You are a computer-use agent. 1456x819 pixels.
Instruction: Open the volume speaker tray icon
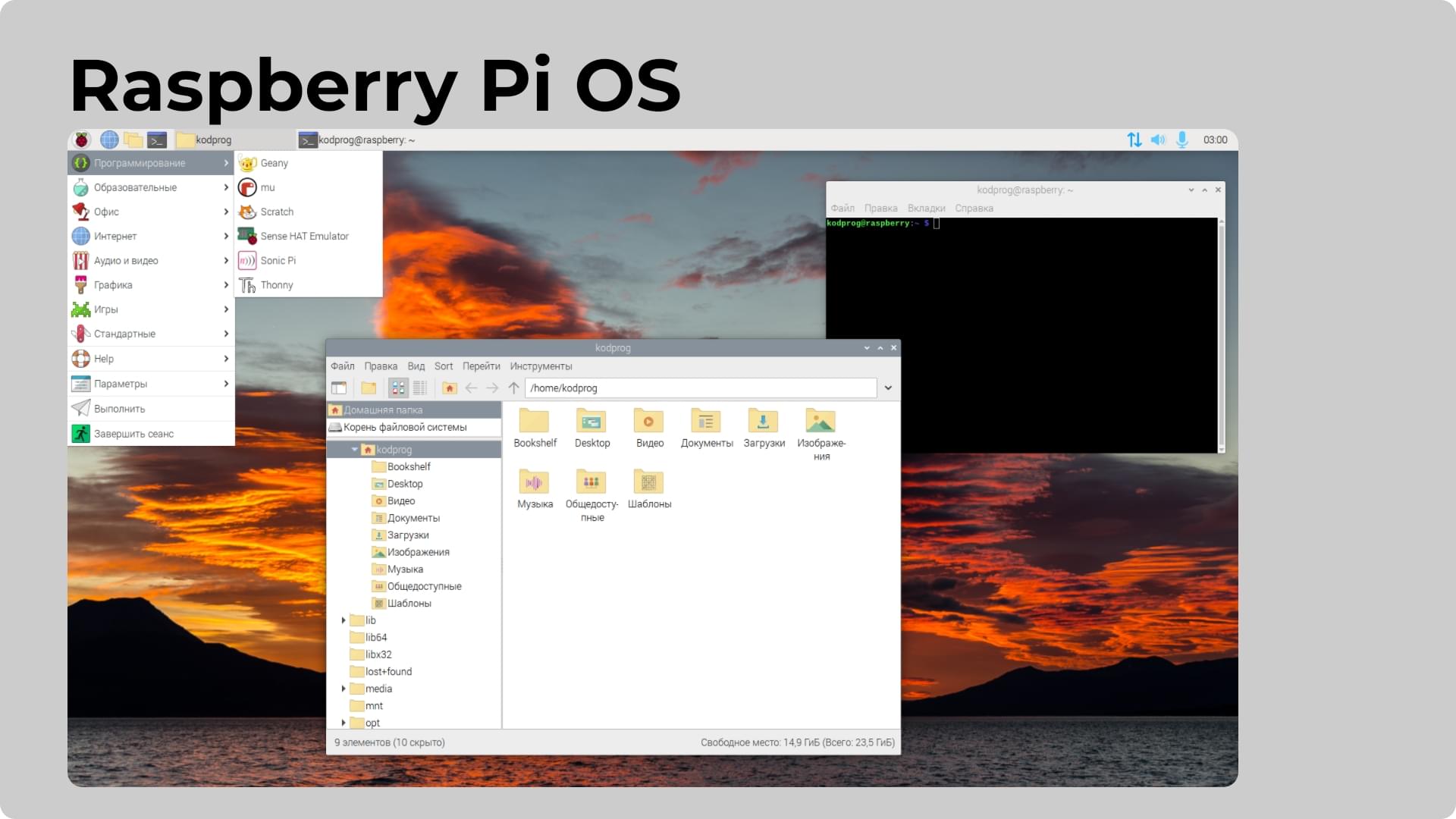pos(1158,140)
